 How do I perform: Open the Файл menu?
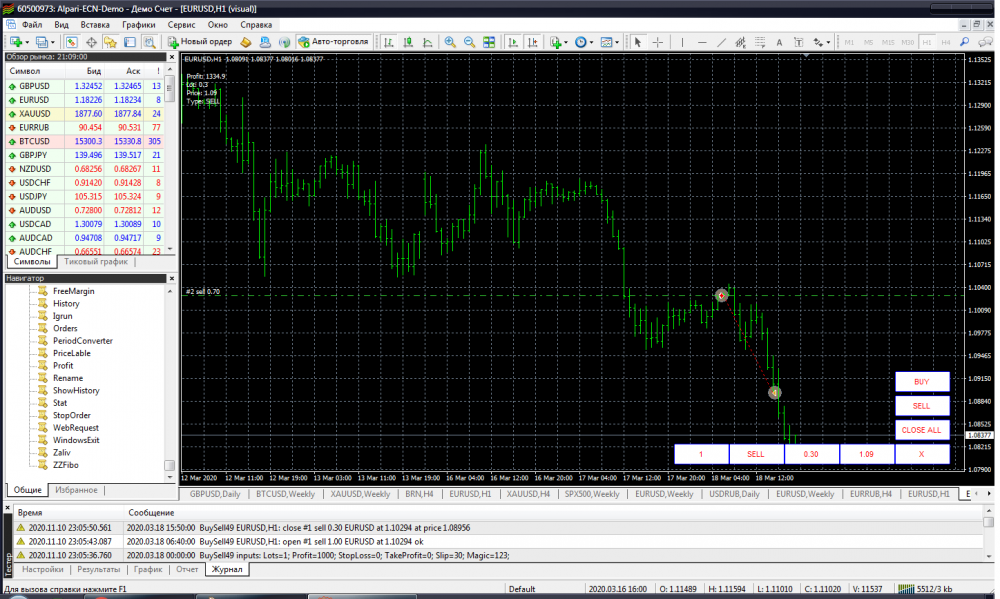(32, 25)
